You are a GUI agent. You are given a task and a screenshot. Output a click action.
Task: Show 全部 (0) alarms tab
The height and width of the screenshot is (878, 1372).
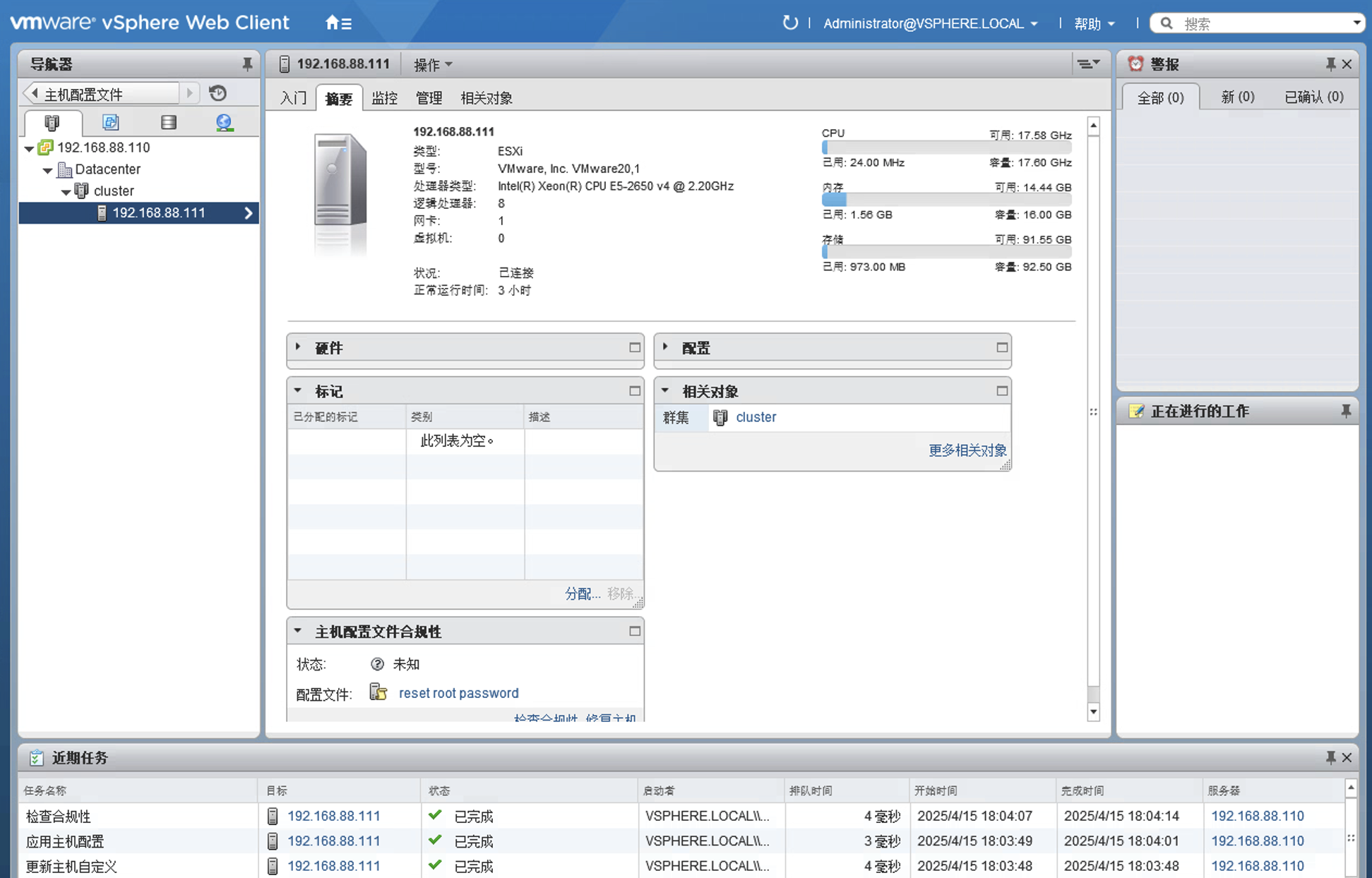(x=1160, y=97)
